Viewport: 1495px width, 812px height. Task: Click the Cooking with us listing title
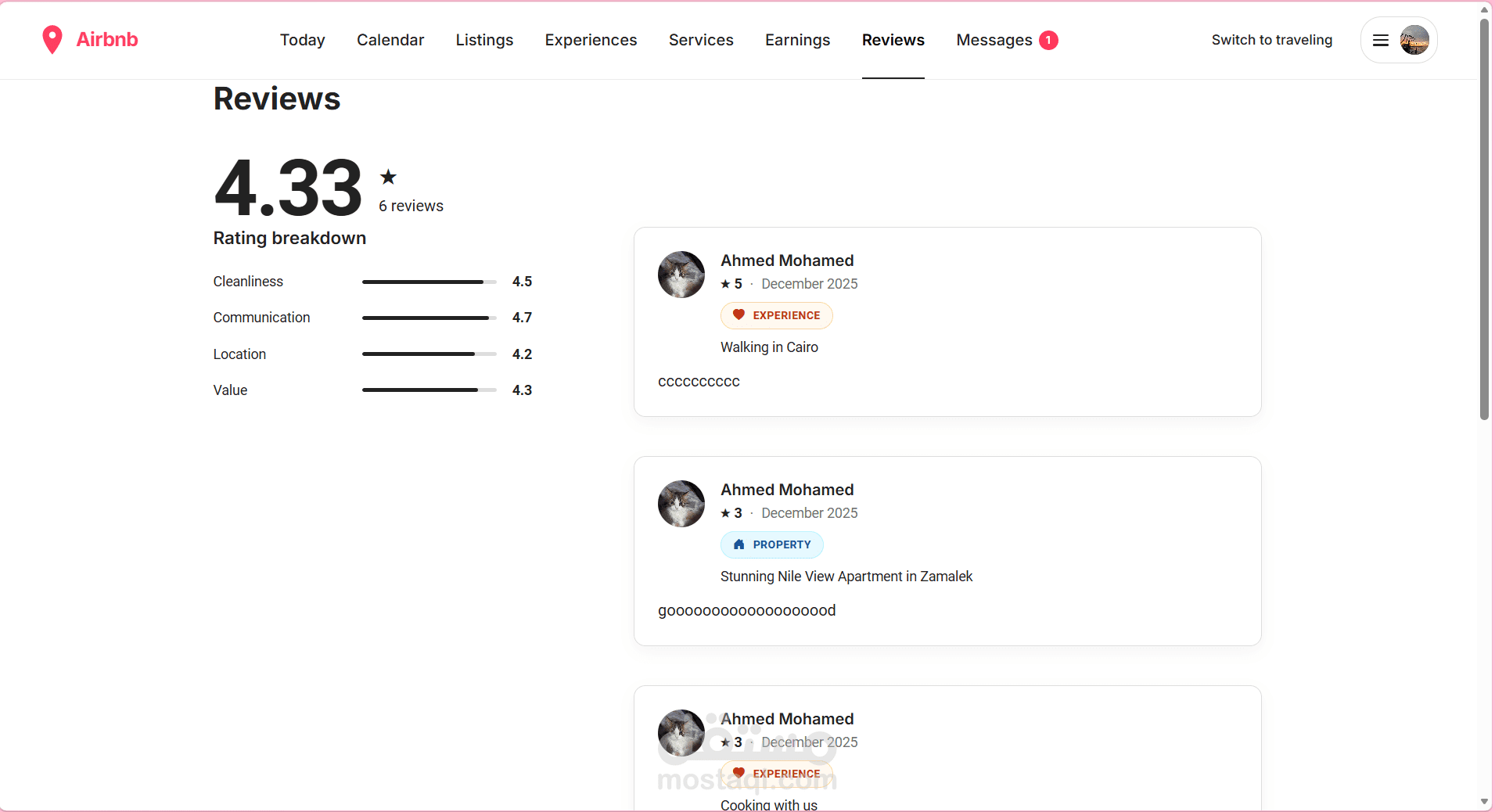point(769,805)
